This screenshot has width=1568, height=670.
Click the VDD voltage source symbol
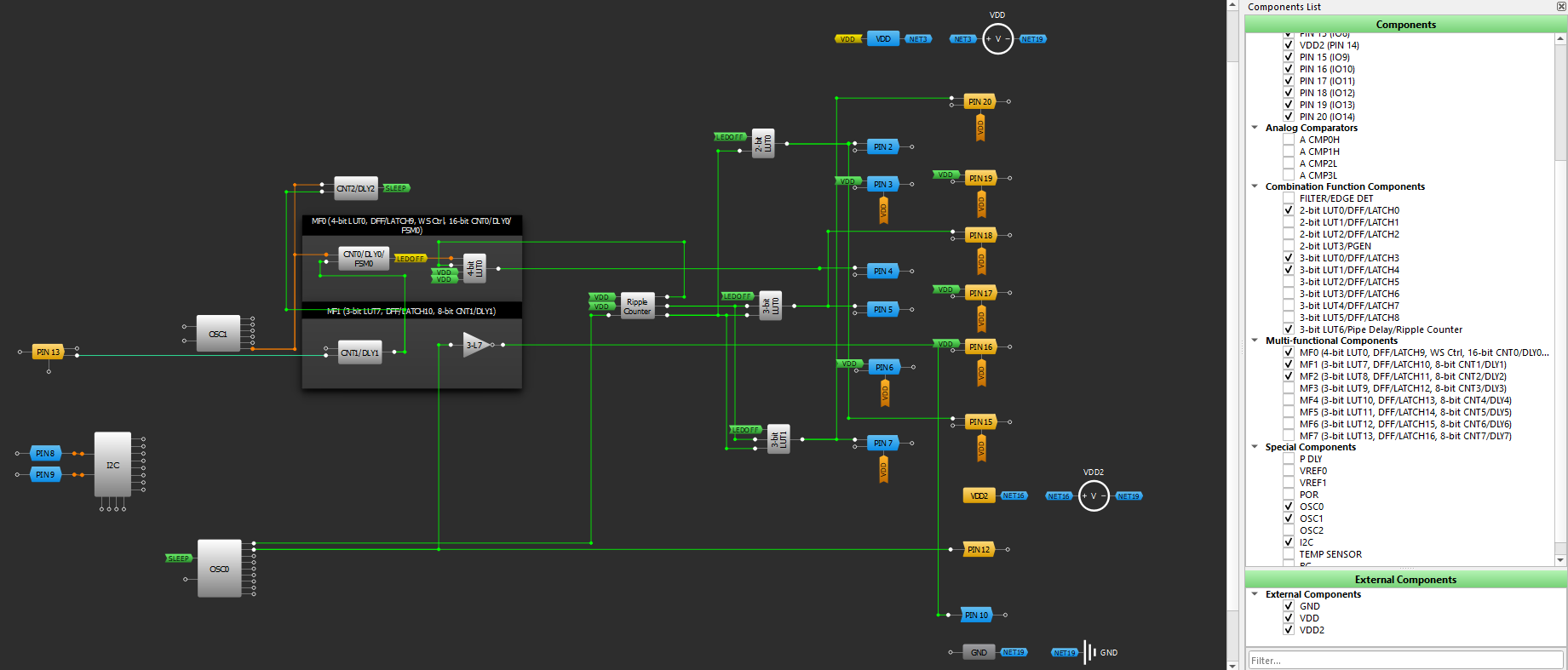[997, 39]
